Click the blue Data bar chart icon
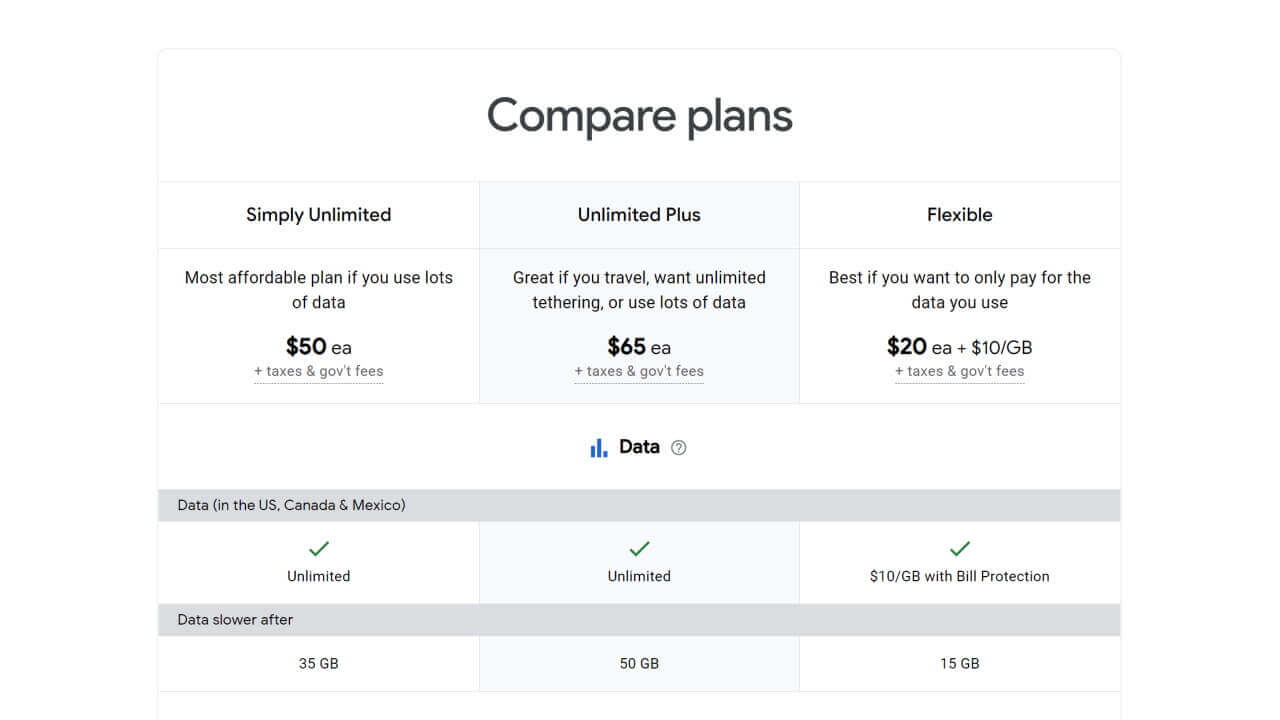1280x720 pixels. (x=599, y=448)
